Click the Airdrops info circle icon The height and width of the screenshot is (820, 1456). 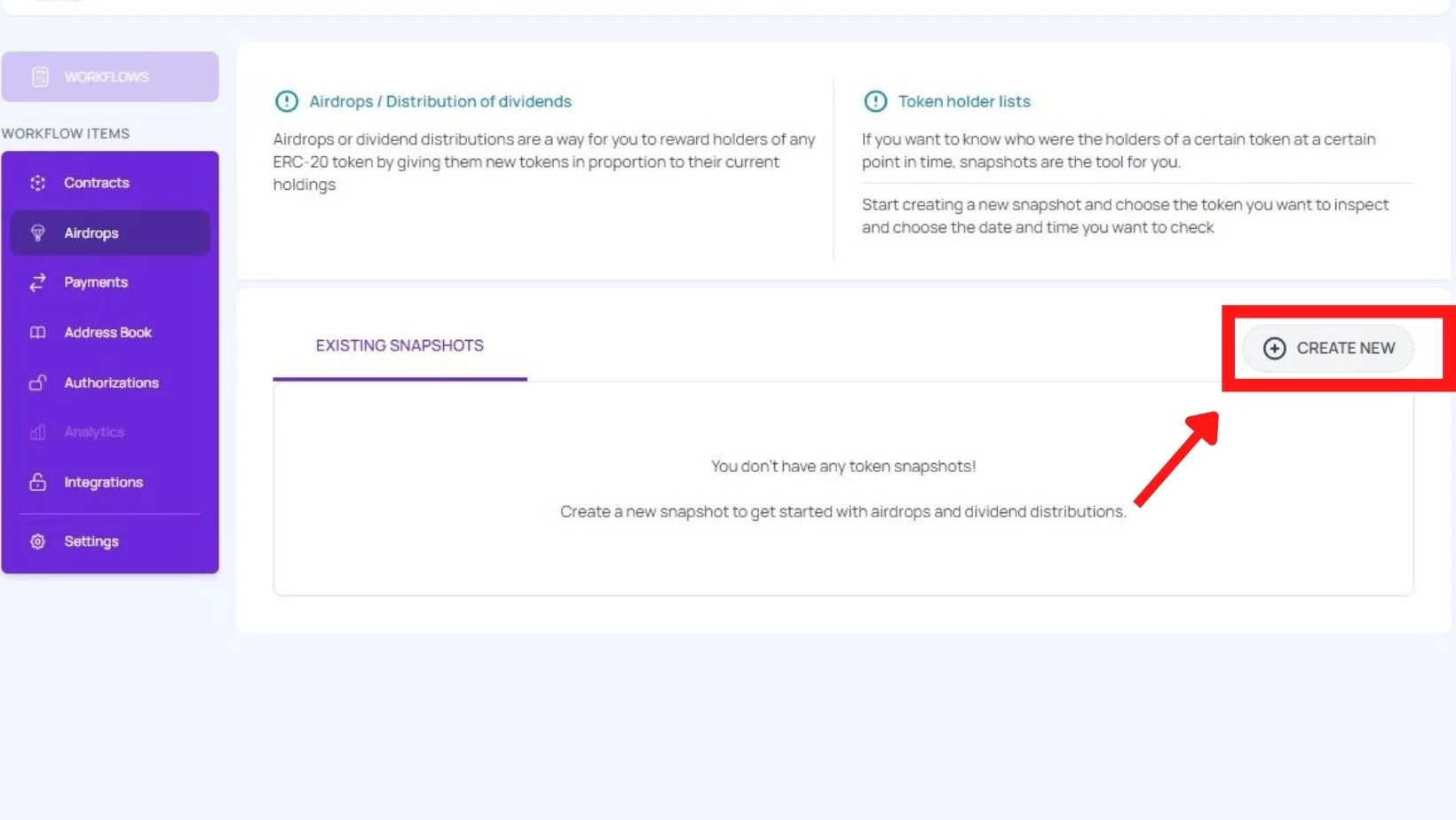[x=286, y=102]
